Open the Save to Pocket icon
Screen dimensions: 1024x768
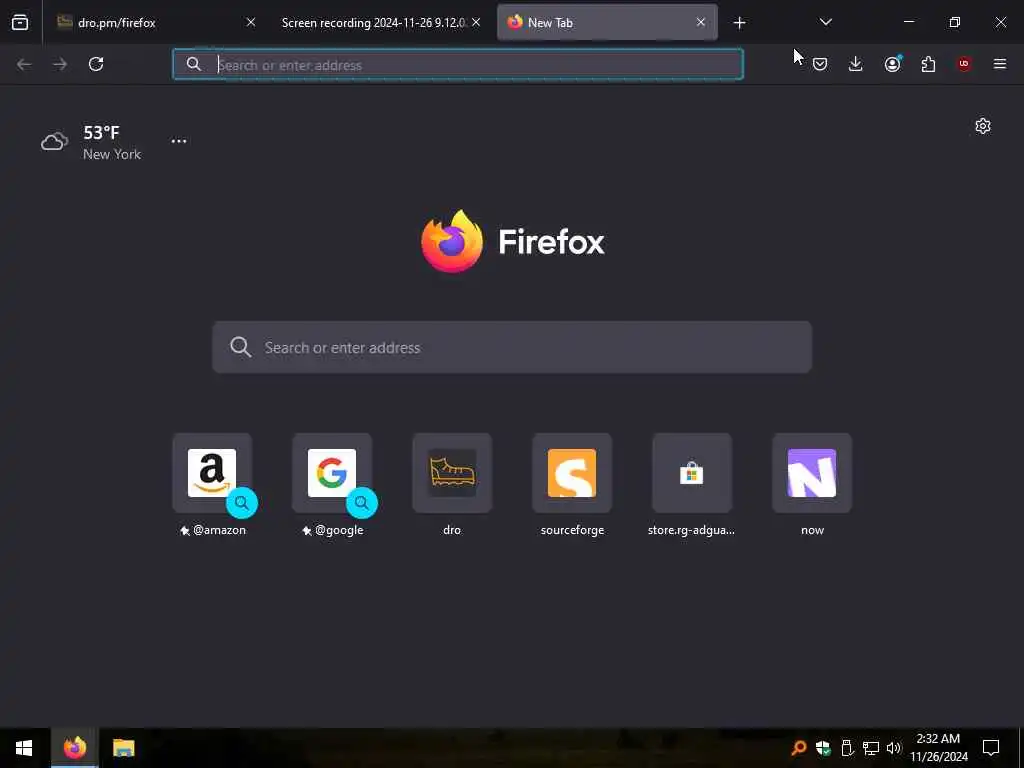pos(820,64)
